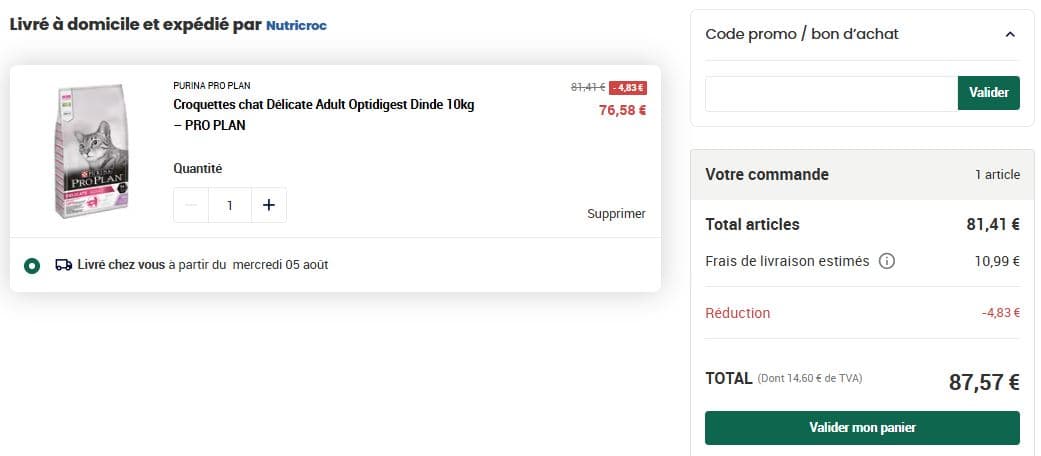The image size is (1041, 456).
Task: Click the Code promo / bon d'achat heading
Action: [x=802, y=34]
